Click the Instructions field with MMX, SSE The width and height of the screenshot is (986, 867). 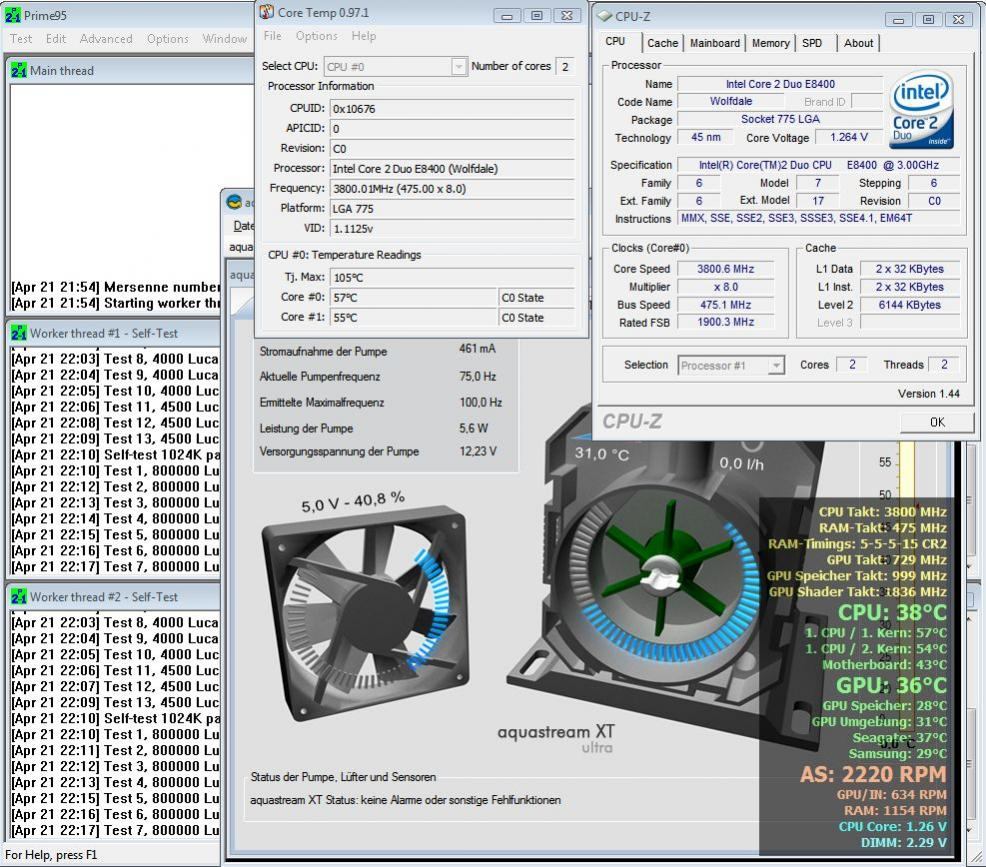click(819, 218)
